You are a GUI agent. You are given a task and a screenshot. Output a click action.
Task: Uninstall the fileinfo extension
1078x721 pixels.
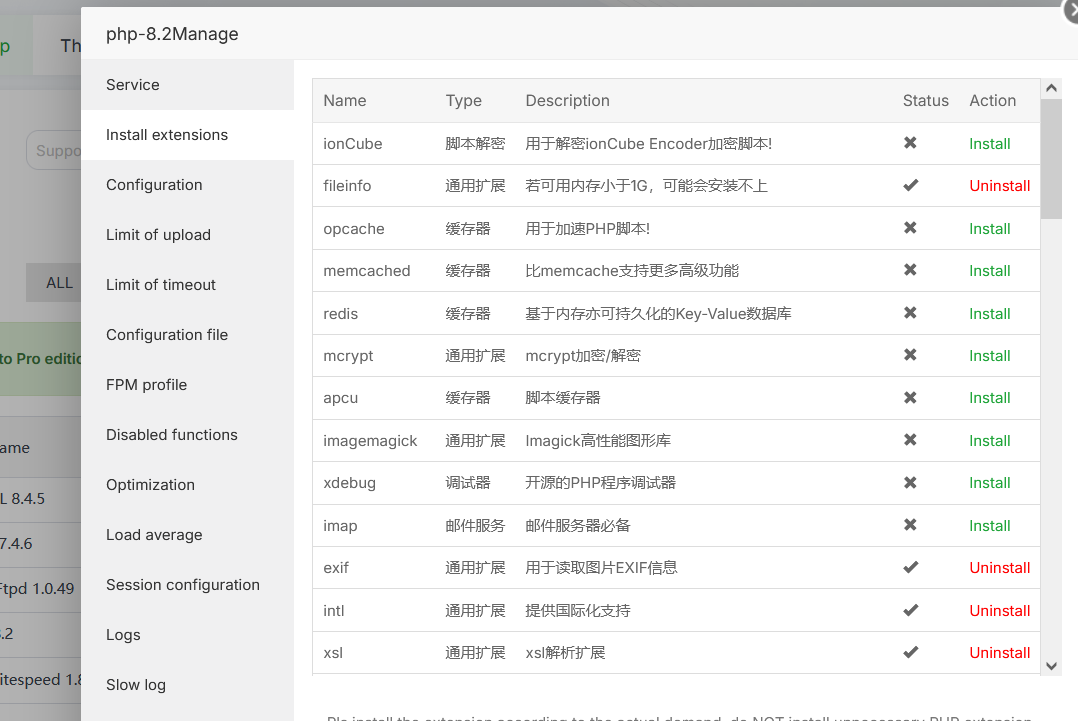(x=999, y=186)
